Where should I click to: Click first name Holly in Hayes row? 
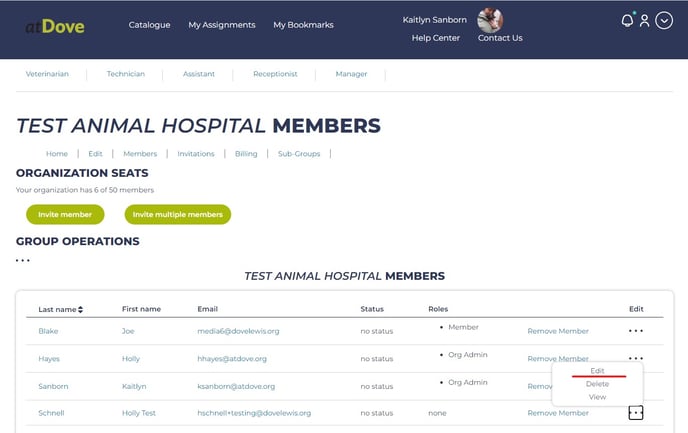[x=131, y=358]
